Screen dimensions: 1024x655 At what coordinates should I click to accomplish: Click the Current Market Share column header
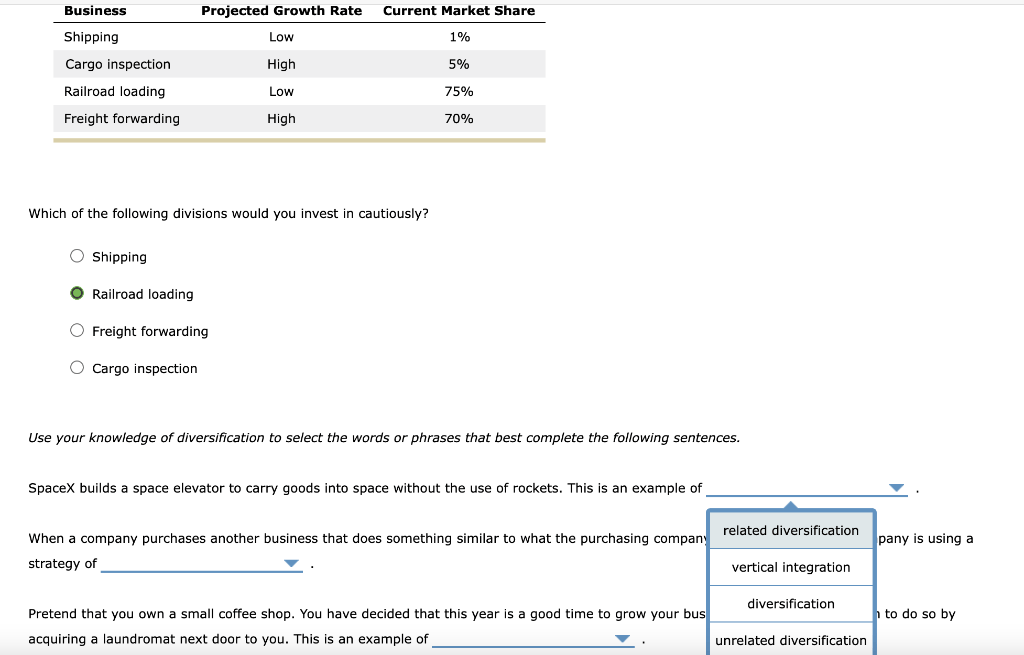(459, 10)
